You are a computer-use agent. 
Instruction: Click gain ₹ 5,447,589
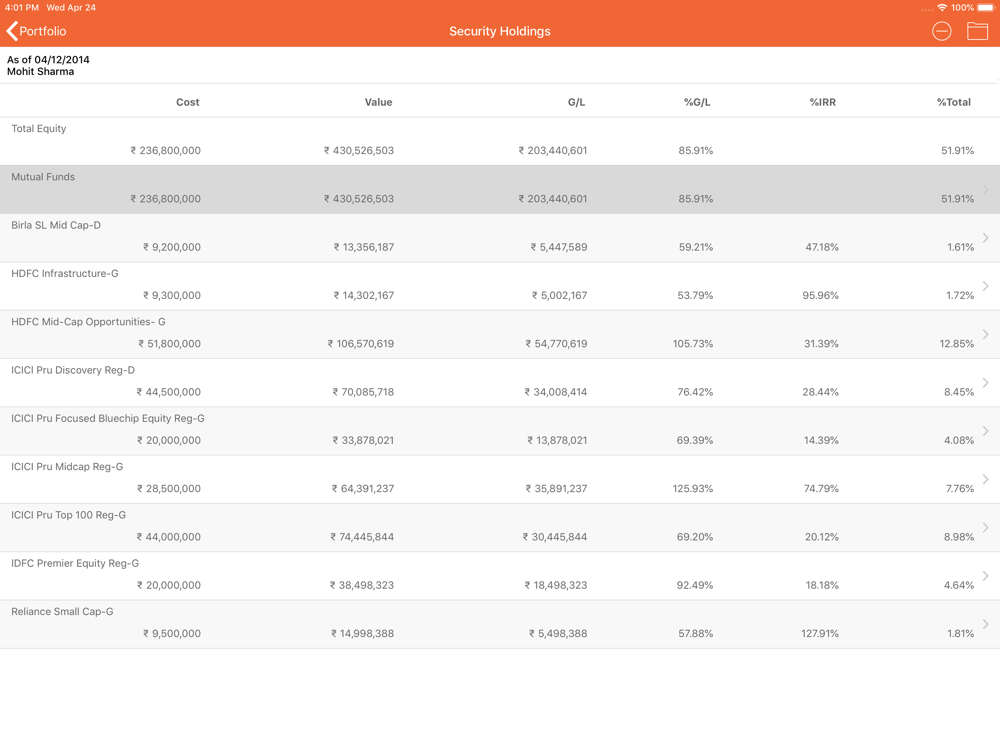[x=559, y=247]
